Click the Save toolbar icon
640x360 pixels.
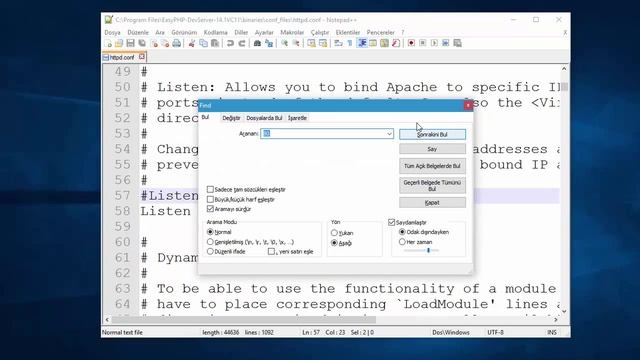(x=130, y=43)
